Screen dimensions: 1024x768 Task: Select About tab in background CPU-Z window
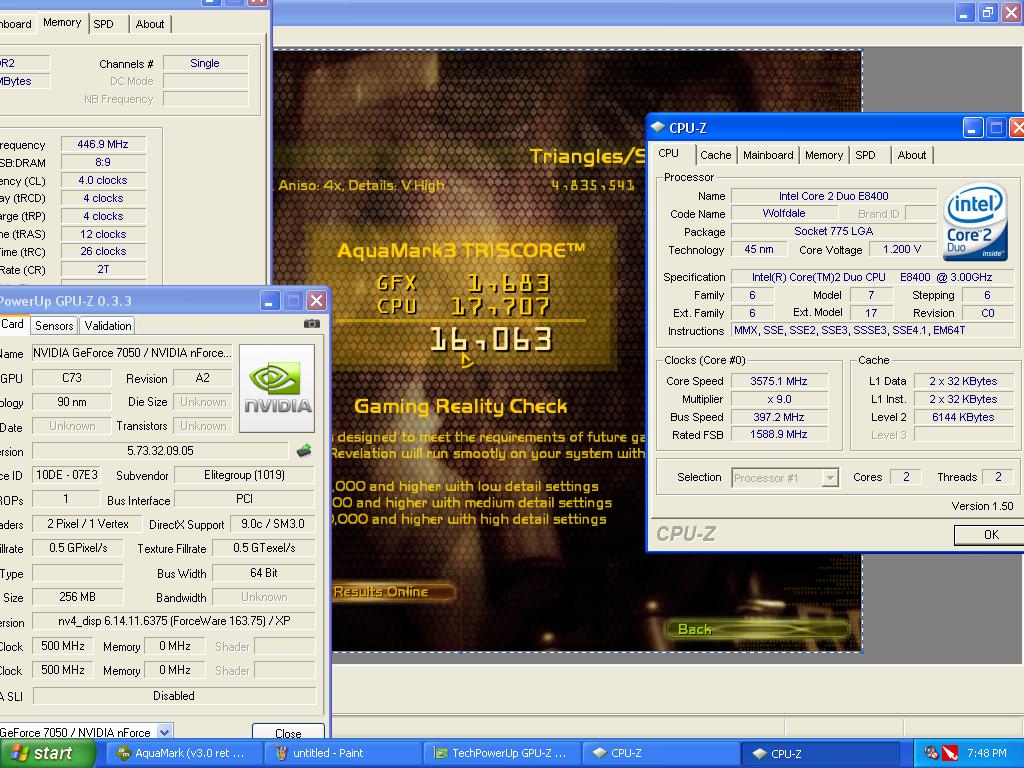click(150, 24)
